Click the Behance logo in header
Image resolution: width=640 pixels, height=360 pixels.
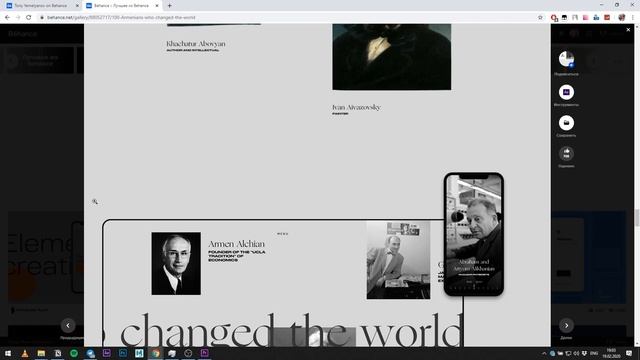click(22, 34)
